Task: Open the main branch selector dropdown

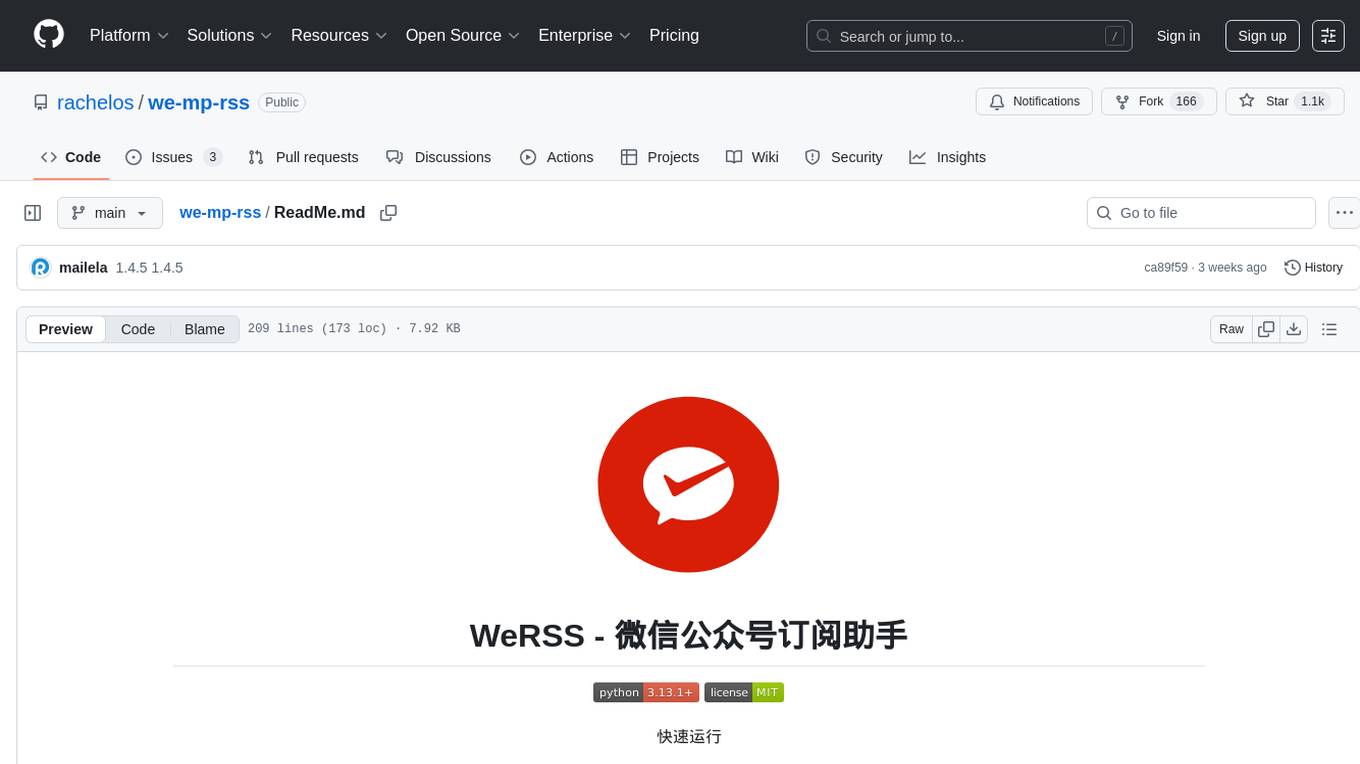Action: tap(110, 213)
